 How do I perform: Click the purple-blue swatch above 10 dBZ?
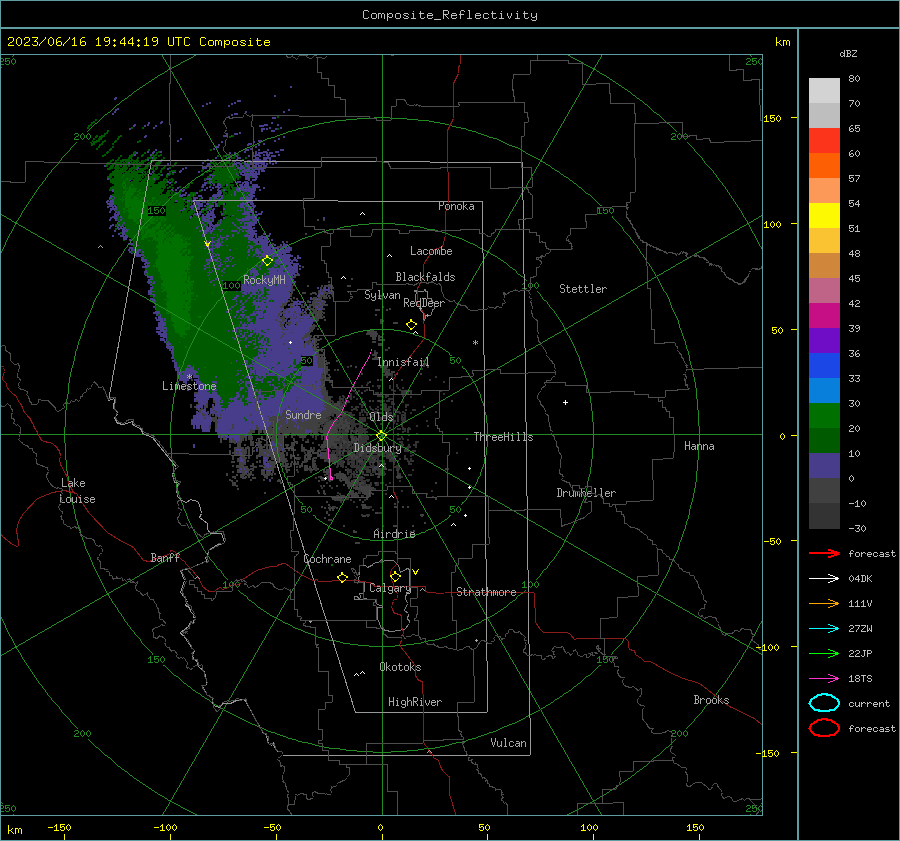[824, 466]
